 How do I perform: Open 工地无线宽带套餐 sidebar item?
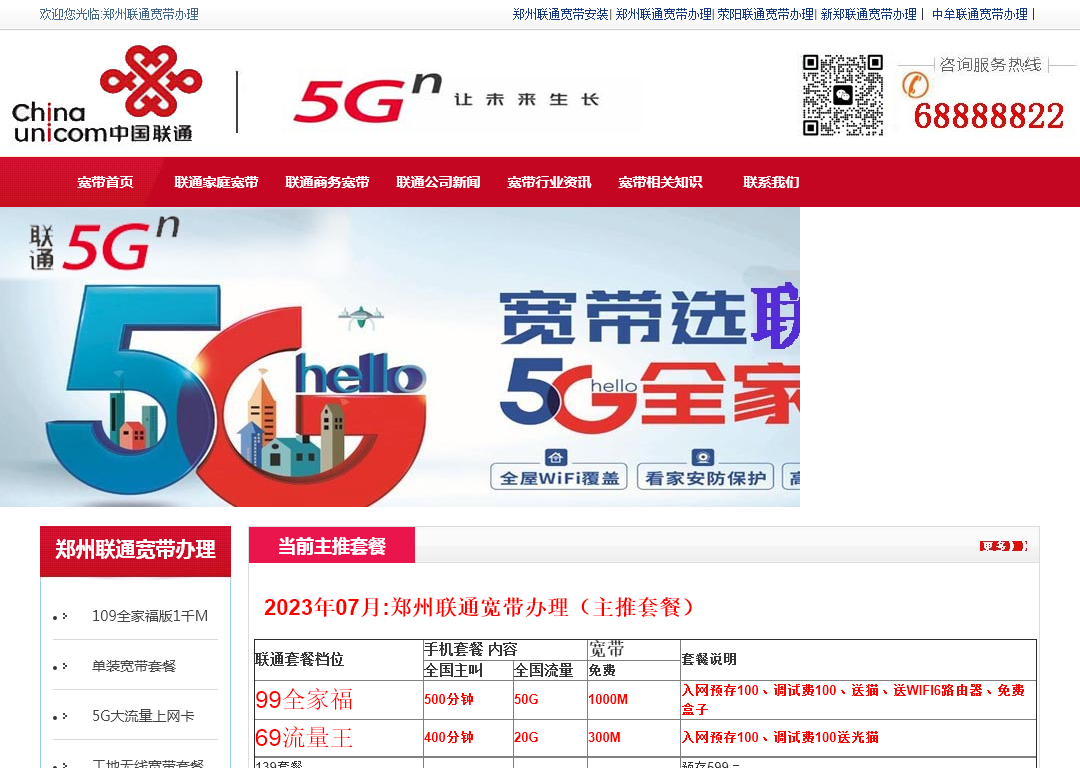click(x=147, y=763)
